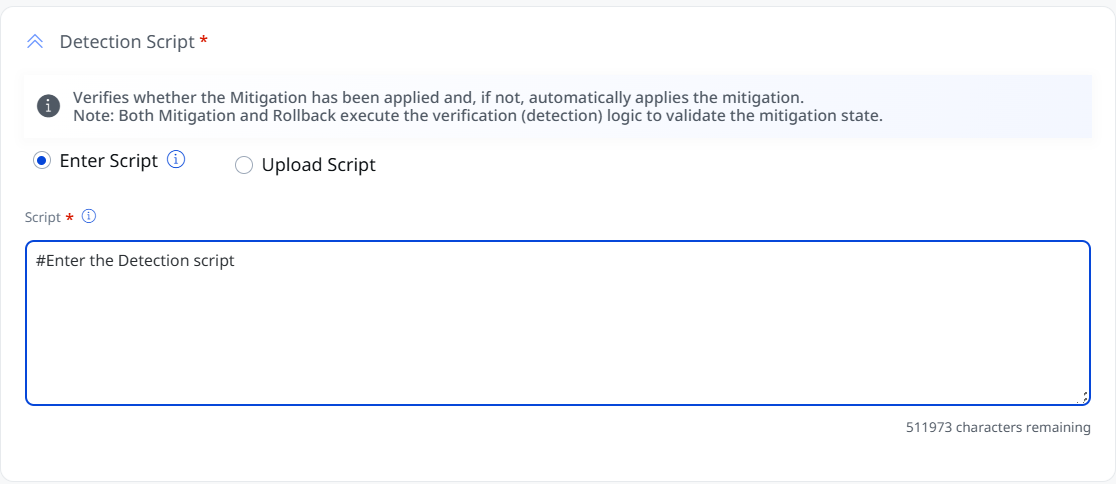Open the info tooltip beside Enter Script
The width and height of the screenshot is (1116, 484).
point(176,160)
